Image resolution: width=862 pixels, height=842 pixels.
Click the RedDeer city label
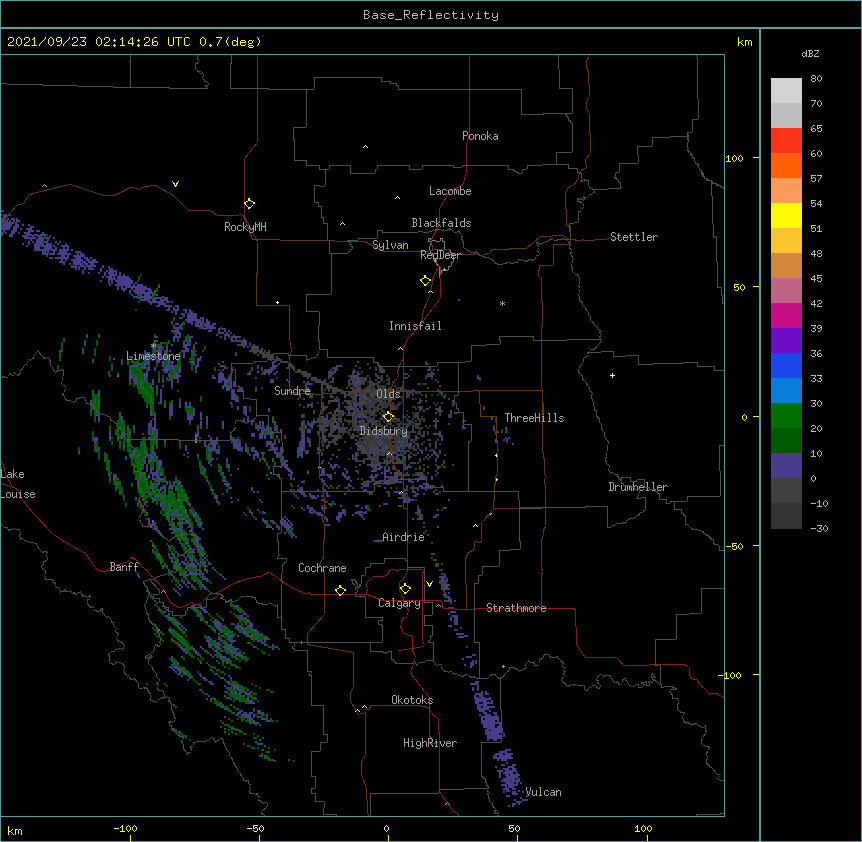pyautogui.click(x=440, y=255)
